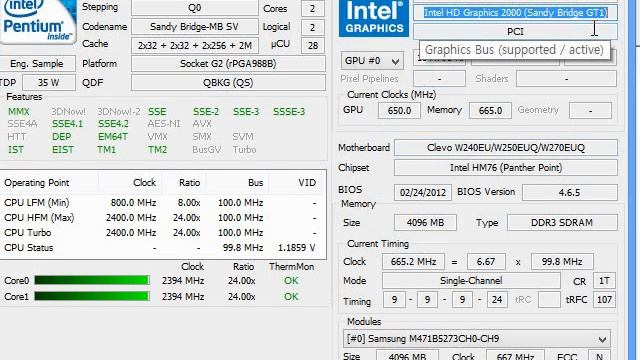Click the PCI graphics bus field

coord(516,31)
